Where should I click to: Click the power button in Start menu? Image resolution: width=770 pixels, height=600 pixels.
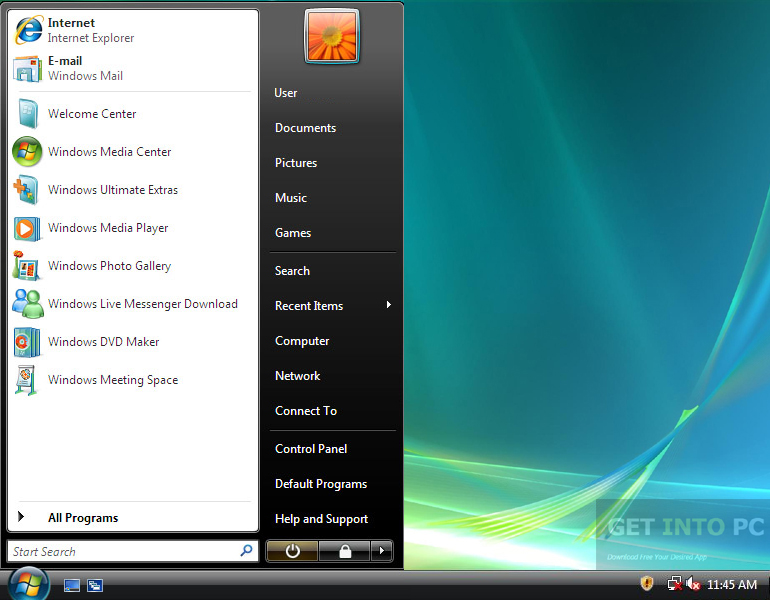(x=292, y=551)
